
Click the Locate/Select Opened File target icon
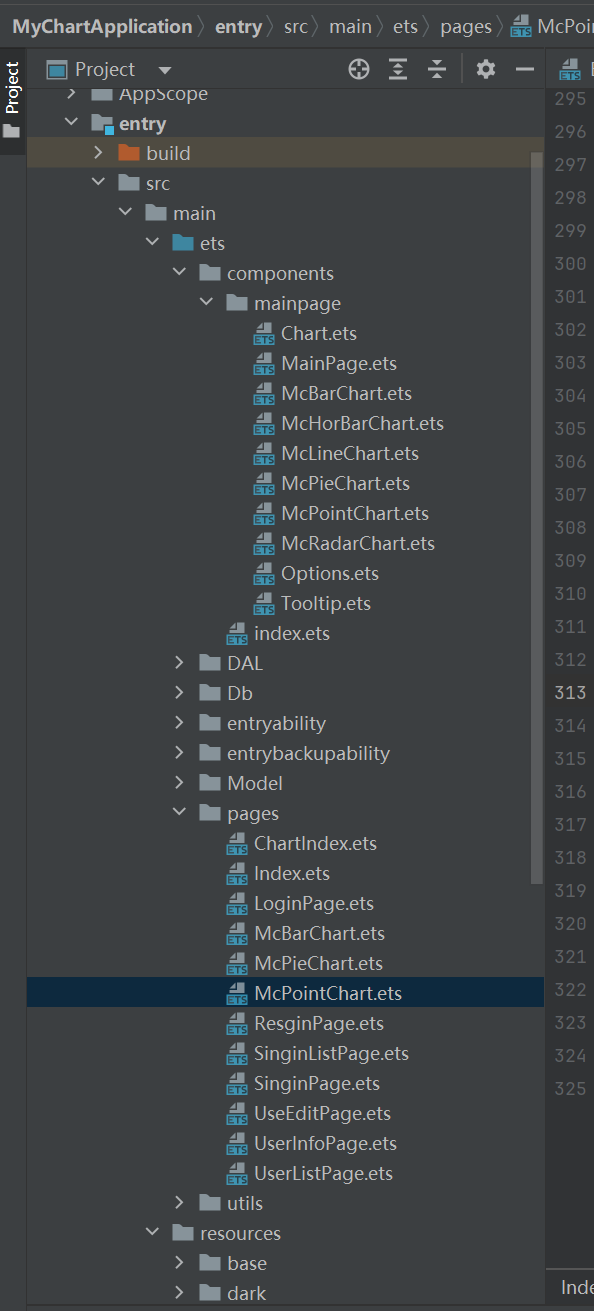click(359, 69)
